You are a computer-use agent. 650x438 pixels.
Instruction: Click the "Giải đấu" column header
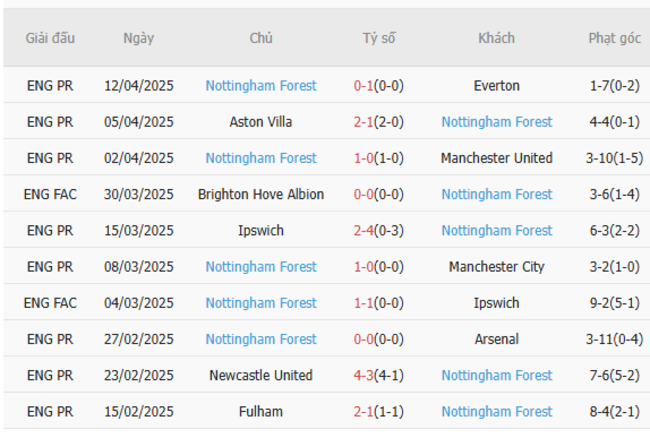50,39
